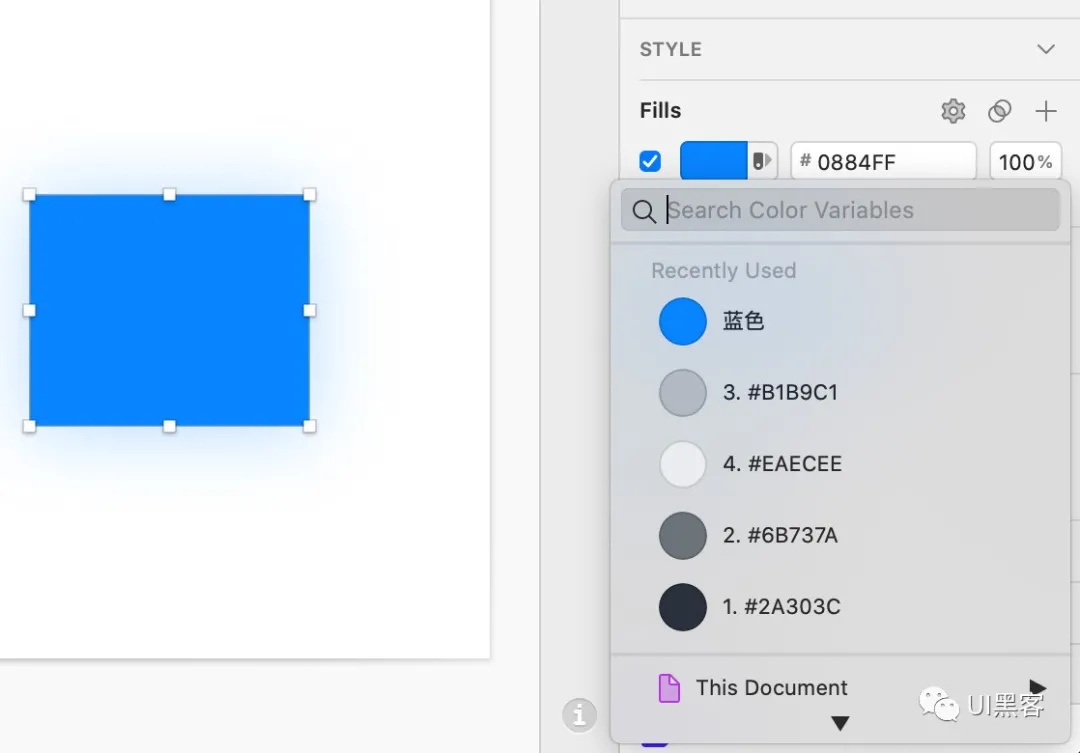Click the top-middle handle of rectangle
Screen dimensions: 1080x753
click(x=169, y=195)
